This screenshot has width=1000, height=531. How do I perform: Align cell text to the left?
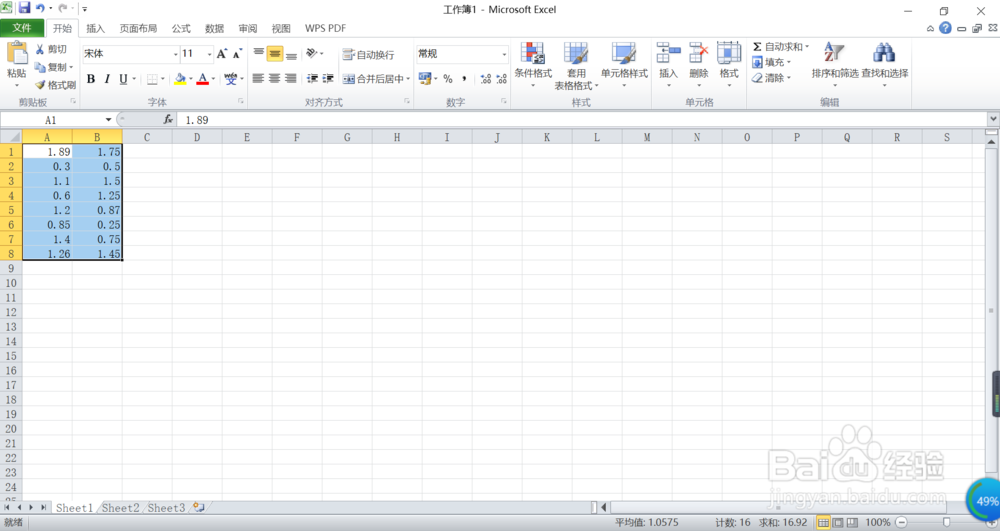pyautogui.click(x=258, y=78)
